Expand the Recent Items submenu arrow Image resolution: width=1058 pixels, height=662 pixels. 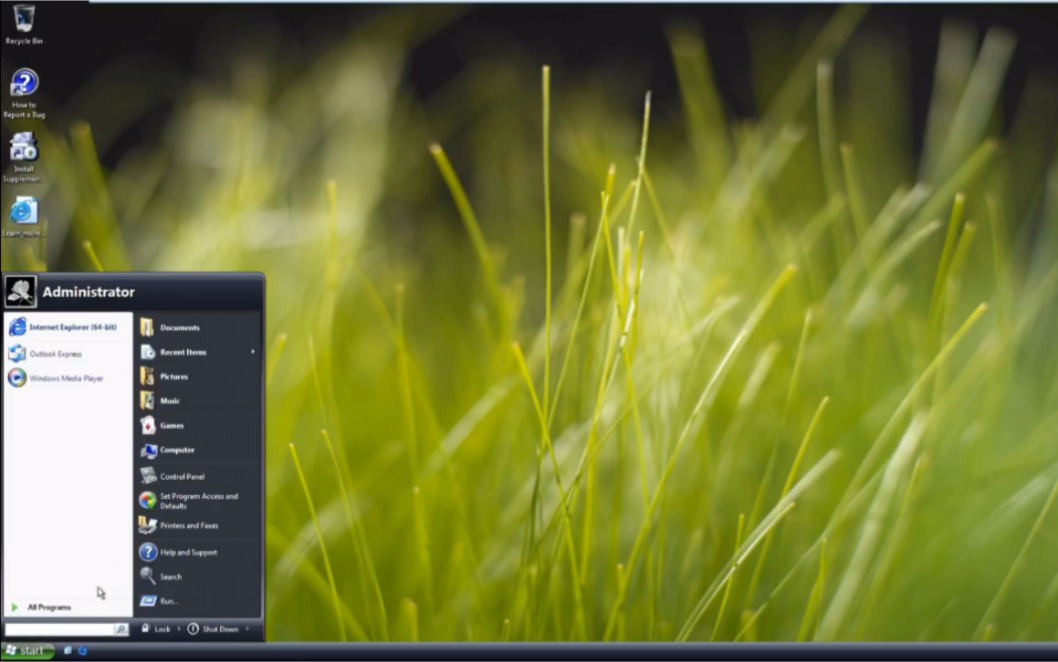[253, 352]
